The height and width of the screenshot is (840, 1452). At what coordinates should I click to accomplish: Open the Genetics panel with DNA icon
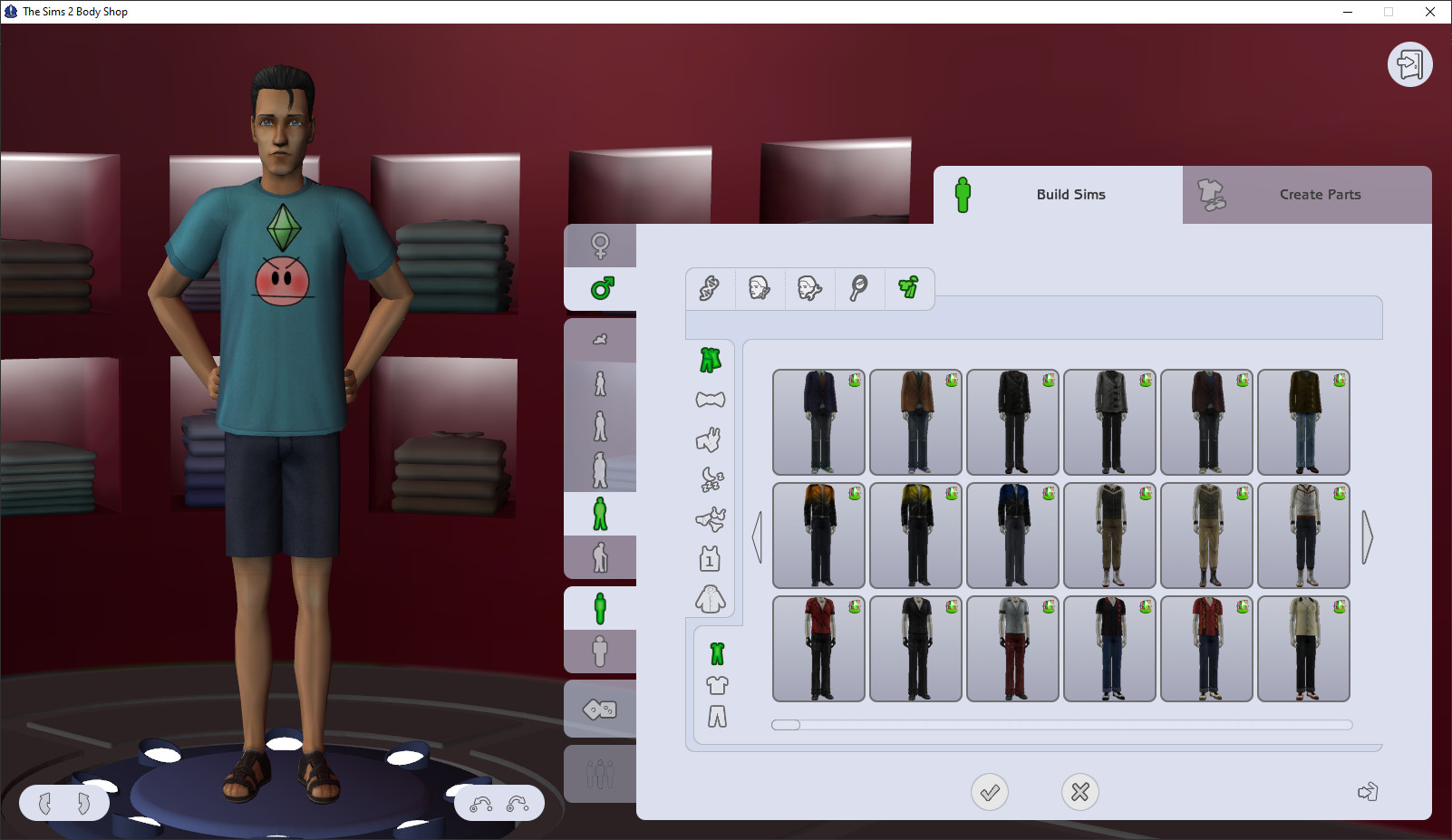pos(710,288)
